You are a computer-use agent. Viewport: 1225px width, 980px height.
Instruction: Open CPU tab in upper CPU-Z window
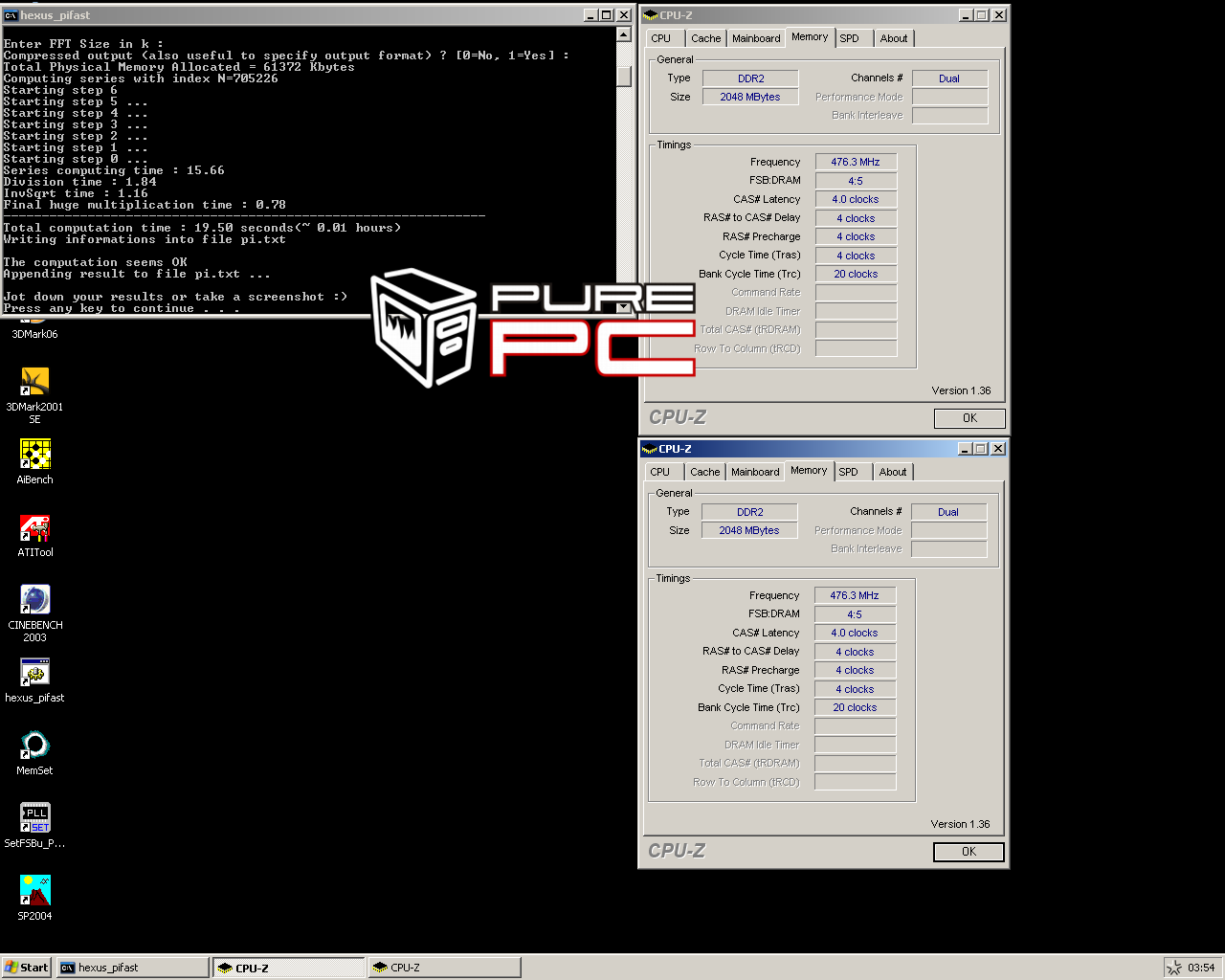(661, 38)
